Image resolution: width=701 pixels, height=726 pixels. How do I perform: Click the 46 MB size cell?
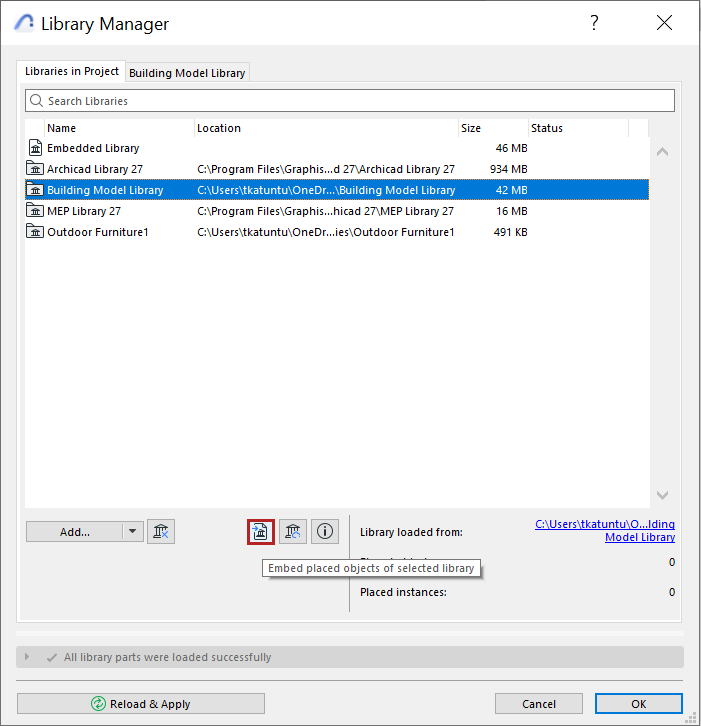click(511, 148)
